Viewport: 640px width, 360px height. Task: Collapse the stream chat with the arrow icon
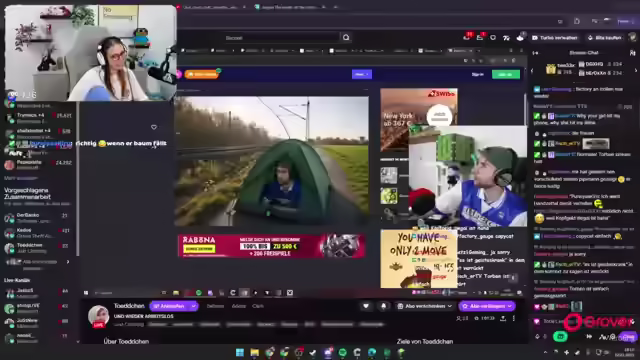[536, 53]
